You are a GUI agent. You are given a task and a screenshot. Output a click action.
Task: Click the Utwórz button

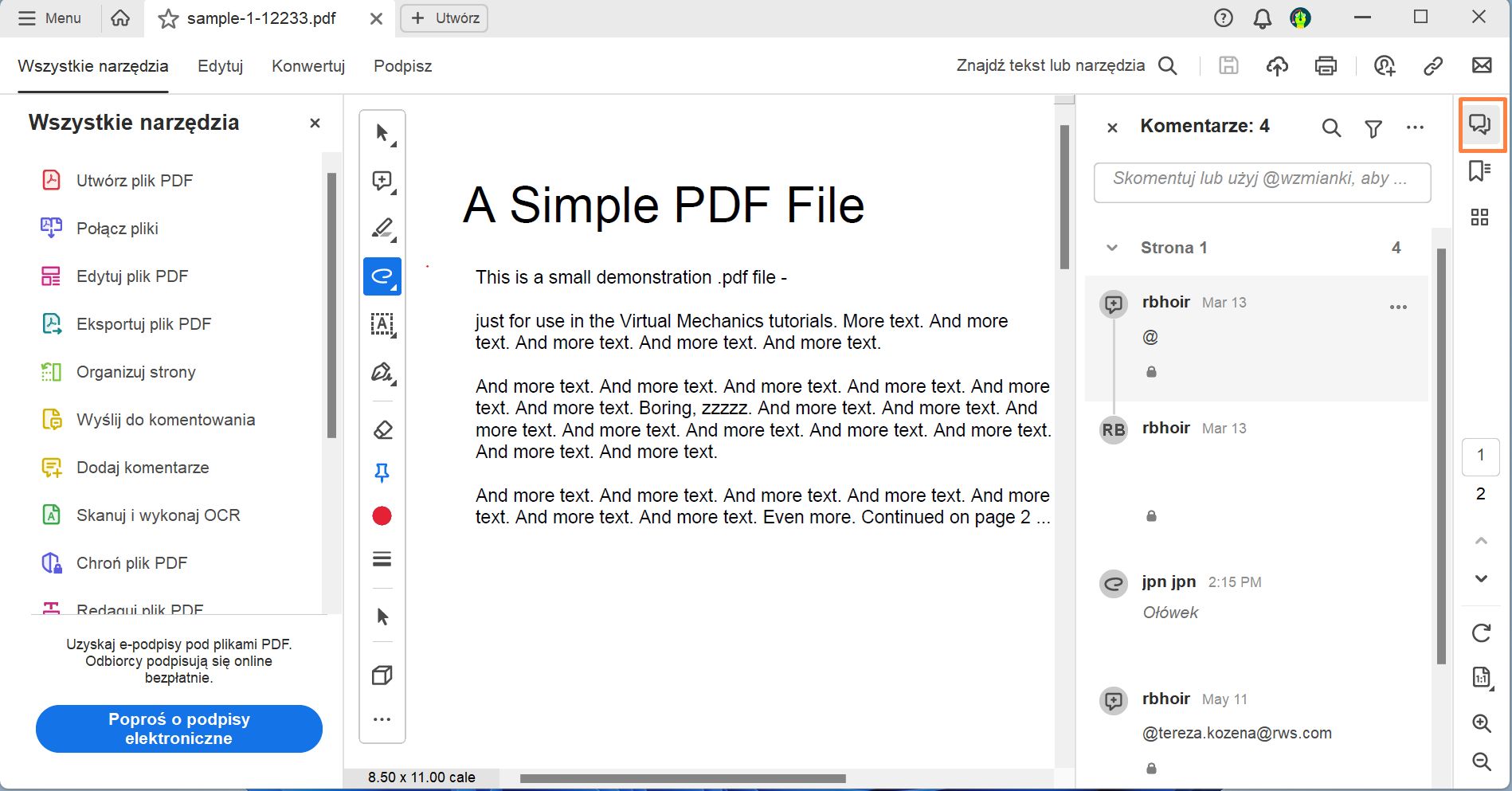[x=444, y=18]
